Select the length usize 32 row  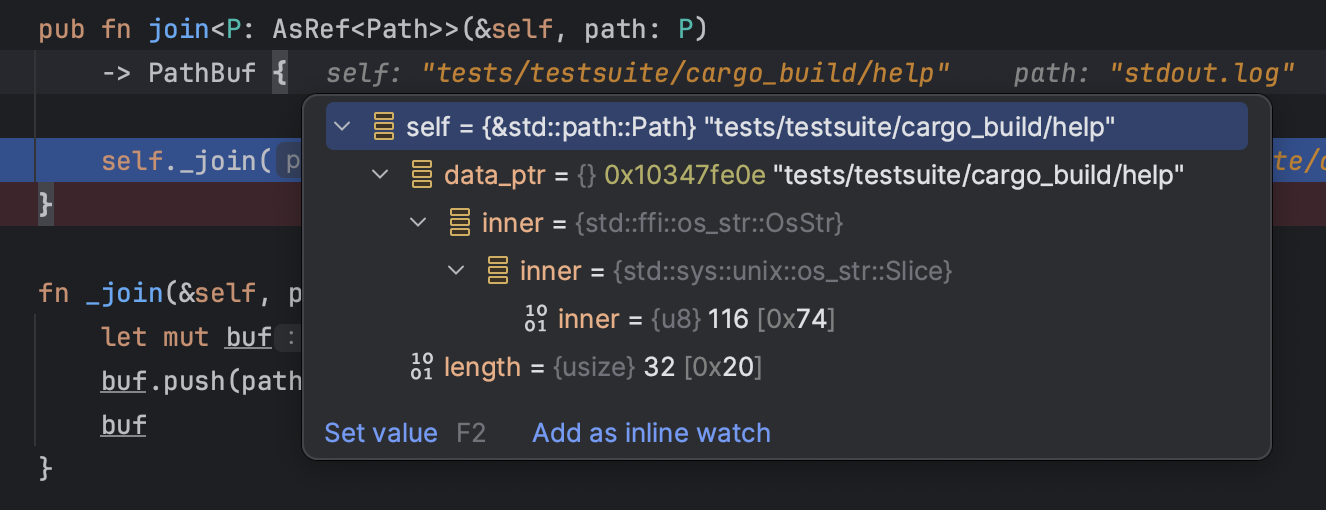(x=600, y=367)
